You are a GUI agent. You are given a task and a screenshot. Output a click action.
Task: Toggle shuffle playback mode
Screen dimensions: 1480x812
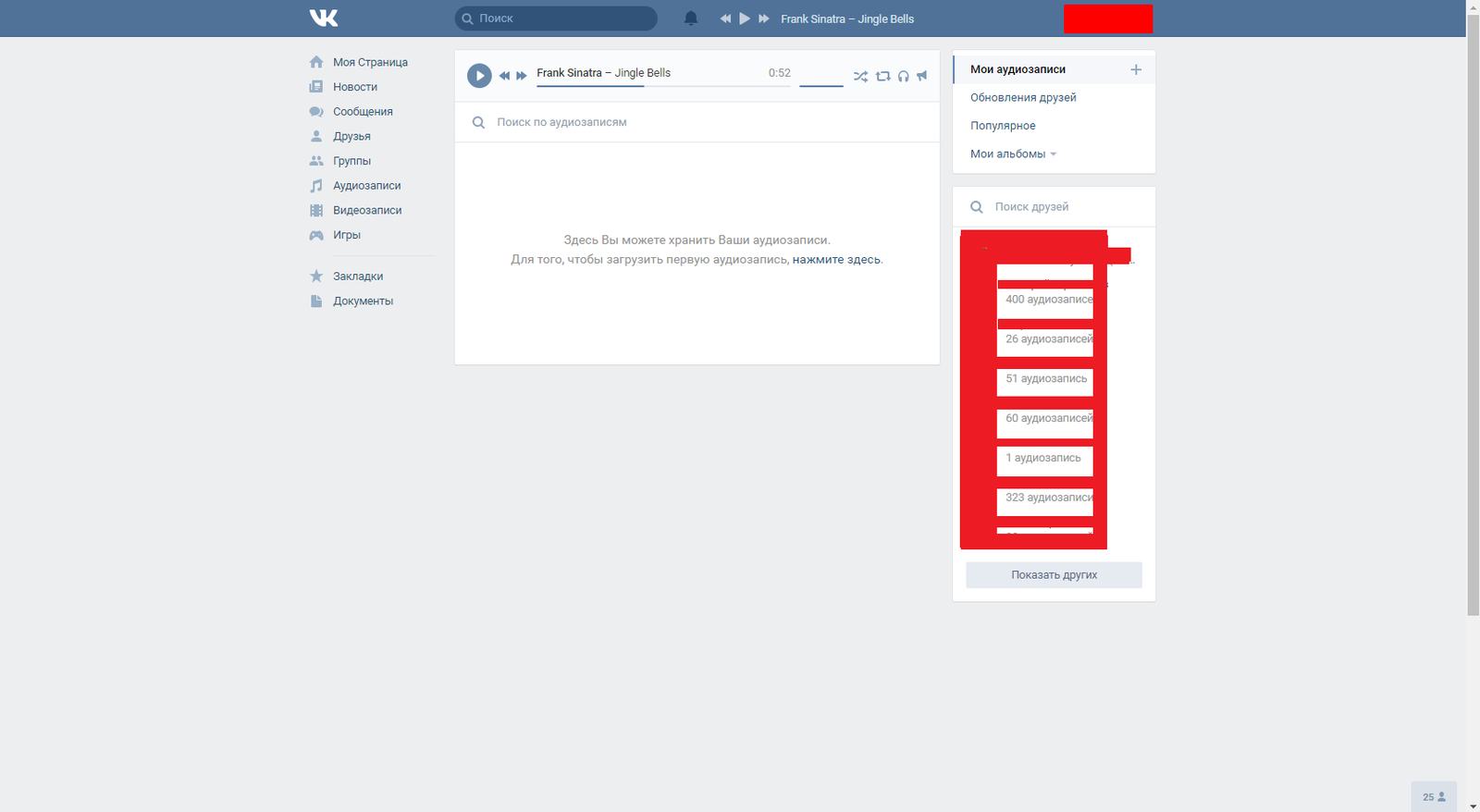click(x=860, y=77)
